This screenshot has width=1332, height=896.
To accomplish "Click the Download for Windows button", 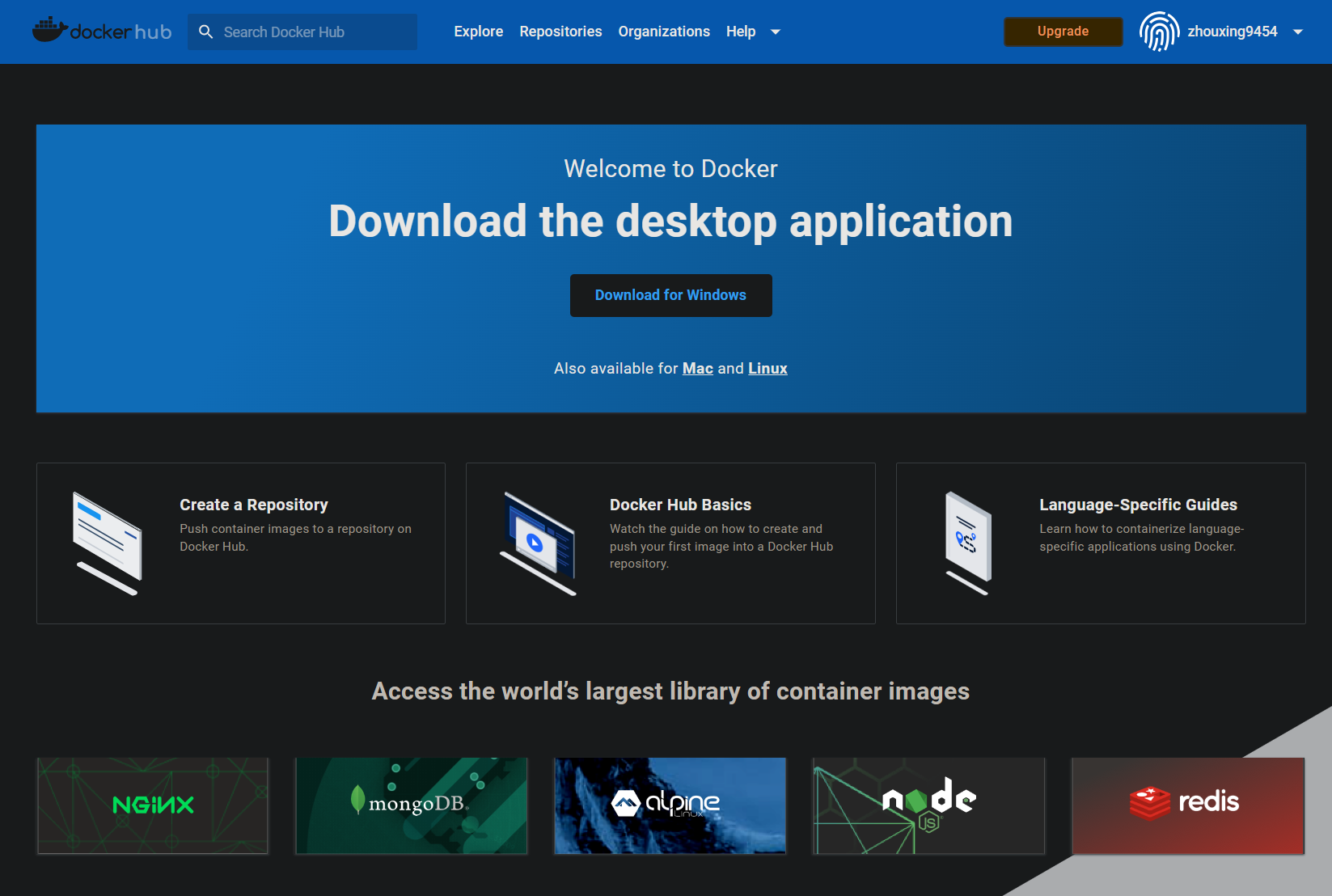I will tap(670, 295).
